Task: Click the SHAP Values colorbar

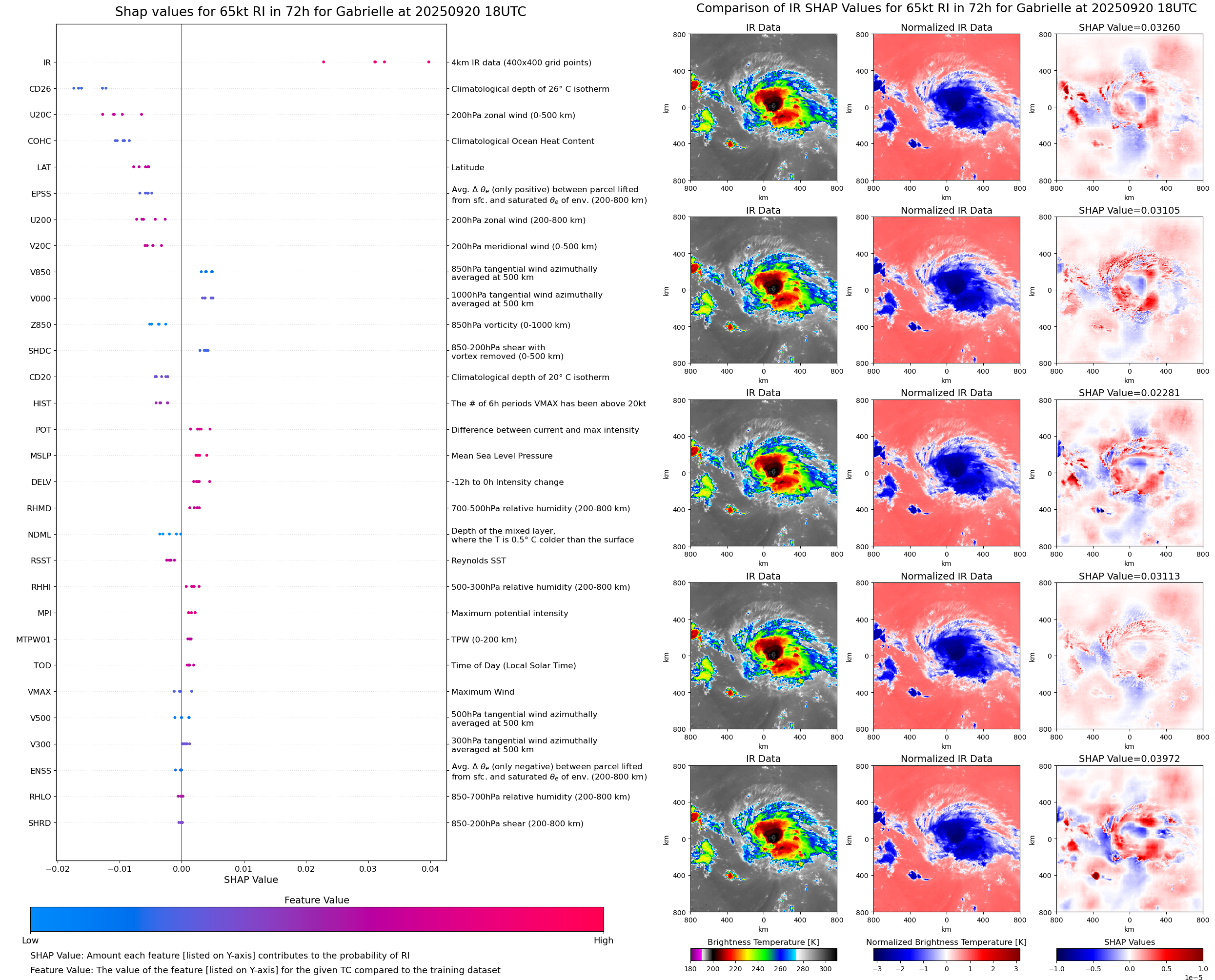Action: (x=1129, y=955)
